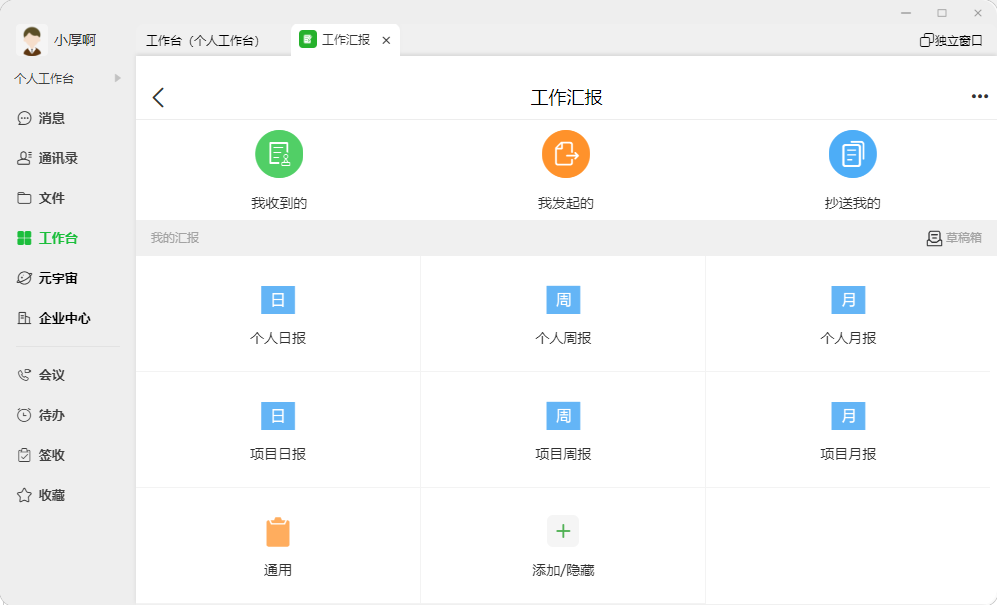Open 消息 messages in sidebar
Viewport: 997px width, 605px height.
click(x=41, y=118)
